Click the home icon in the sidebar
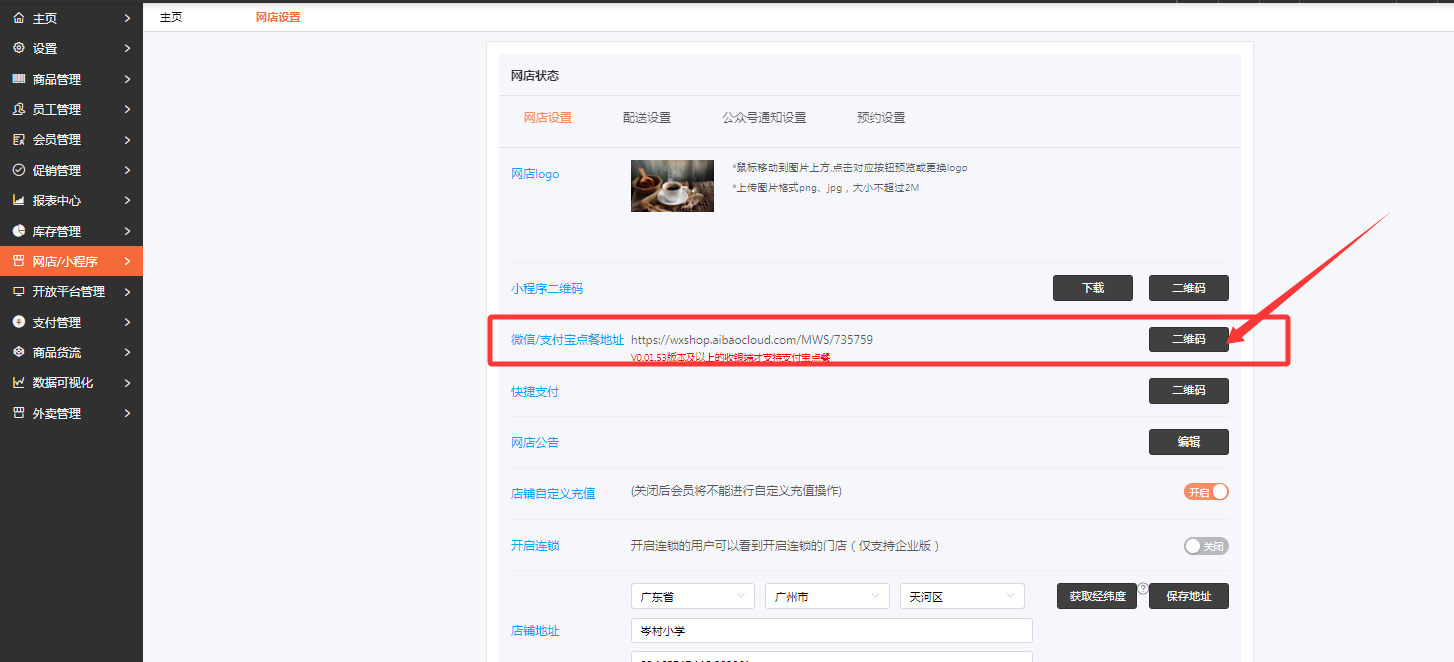Image resolution: width=1454 pixels, height=662 pixels. click(18, 18)
